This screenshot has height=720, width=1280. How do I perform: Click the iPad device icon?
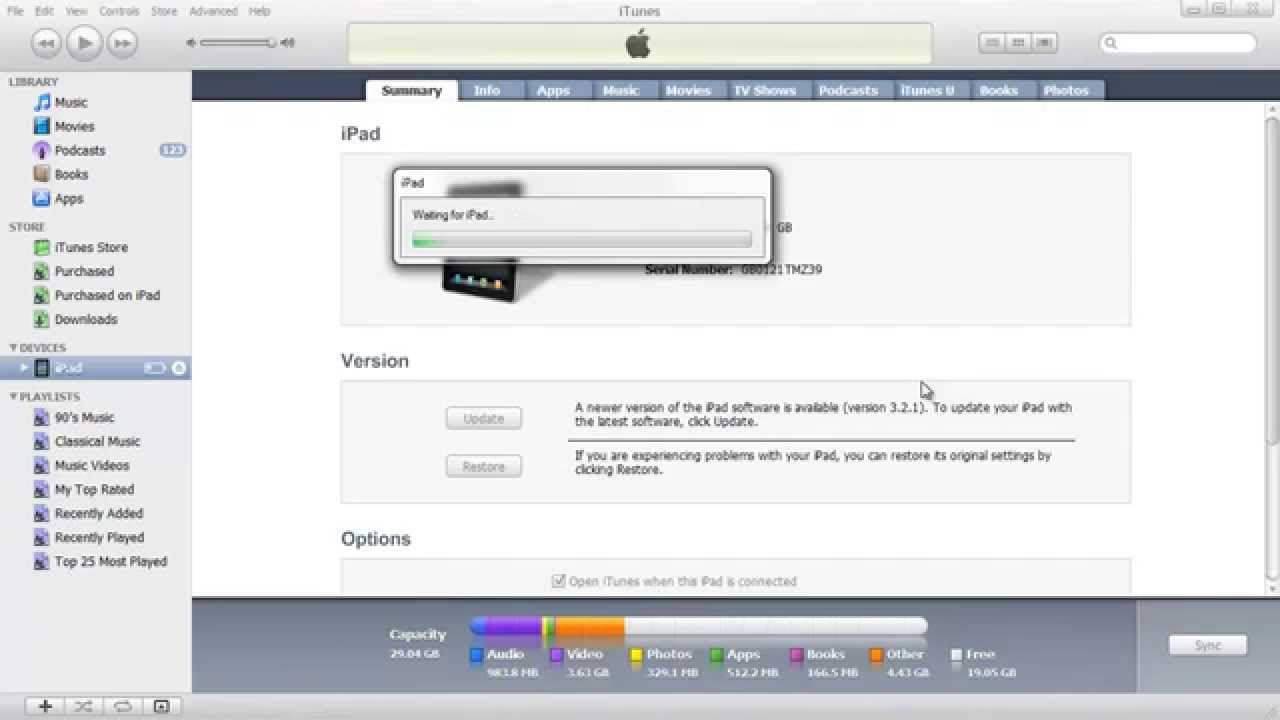(x=42, y=368)
